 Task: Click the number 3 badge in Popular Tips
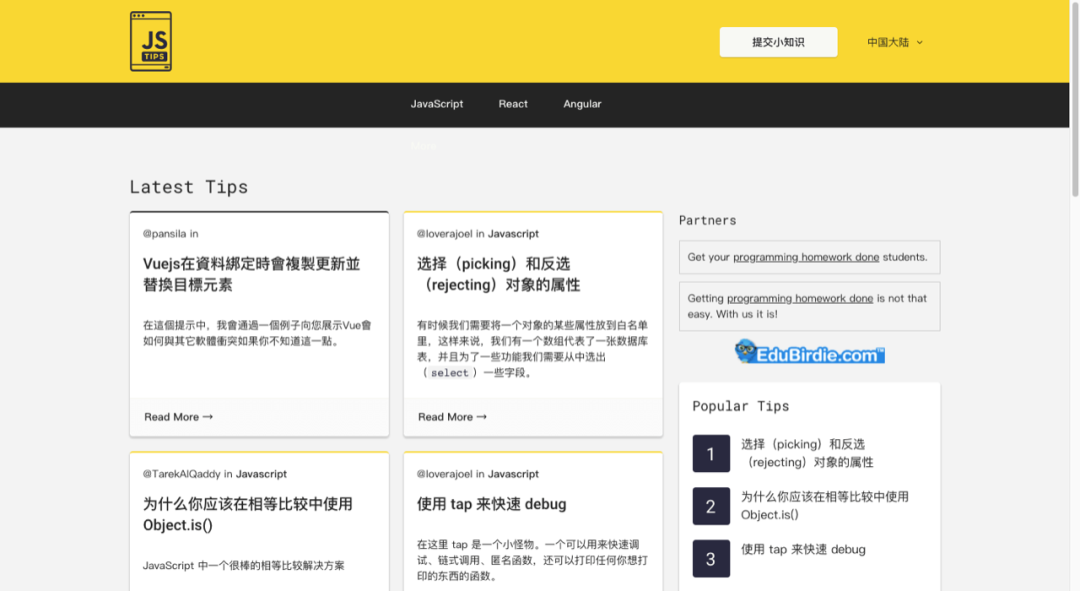[711, 558]
